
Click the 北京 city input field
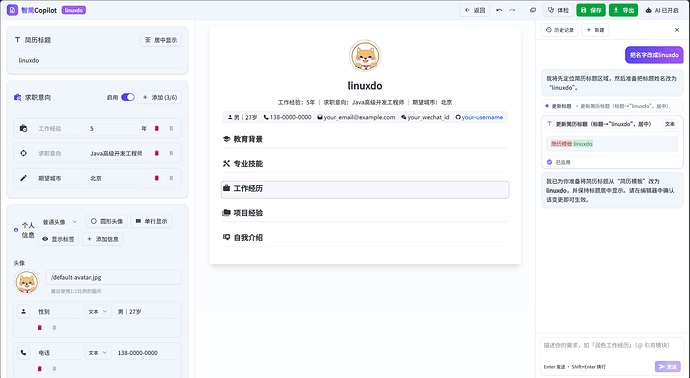click(x=116, y=178)
